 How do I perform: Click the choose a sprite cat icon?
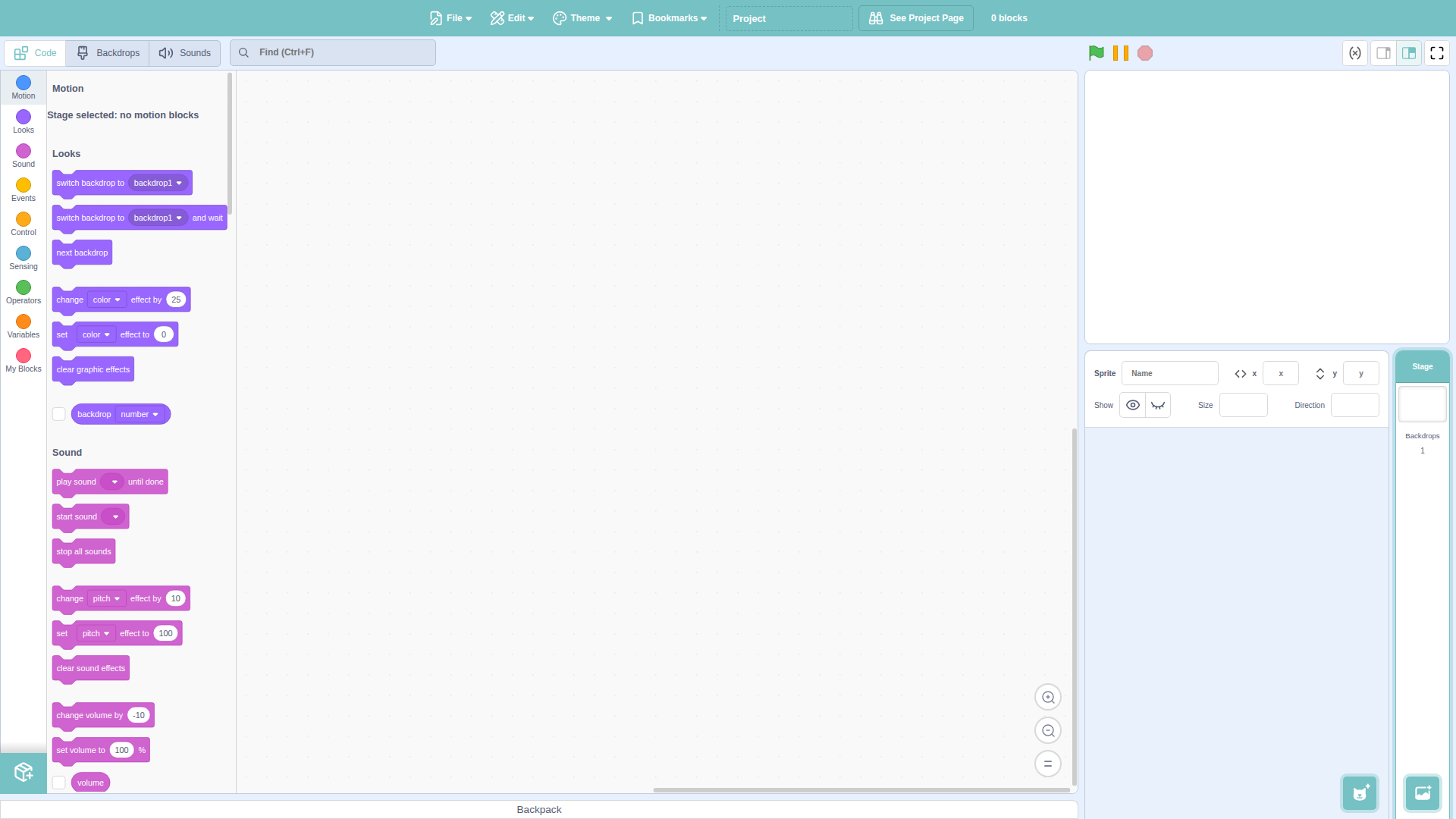1360,793
